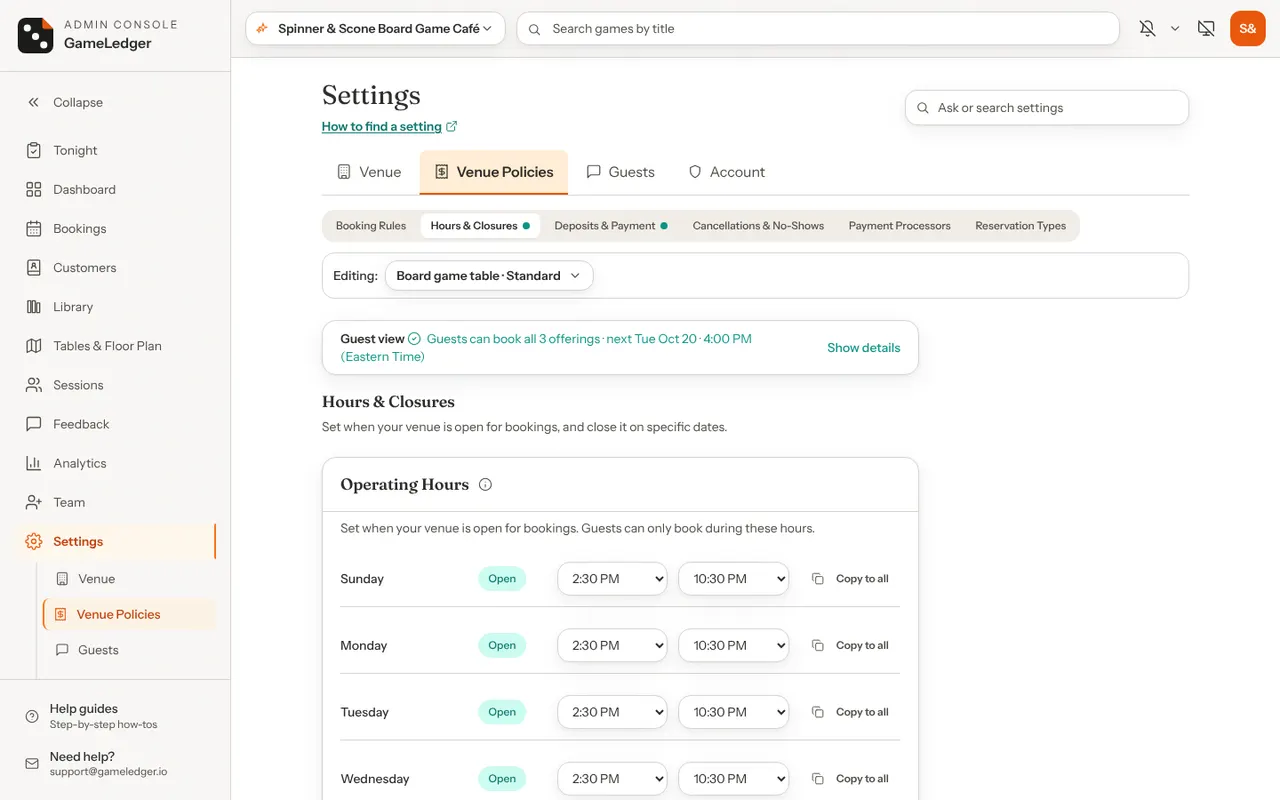Click the Customers contact icon
The image size is (1280, 800).
[34, 267]
